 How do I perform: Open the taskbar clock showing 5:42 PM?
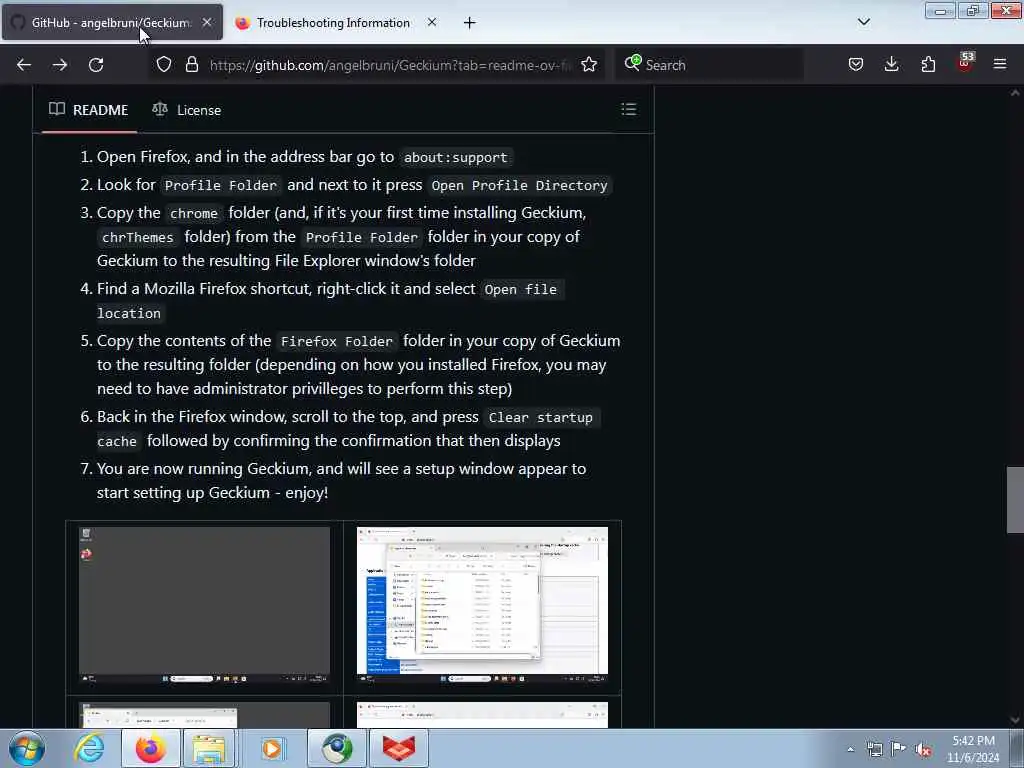pyautogui.click(x=973, y=749)
